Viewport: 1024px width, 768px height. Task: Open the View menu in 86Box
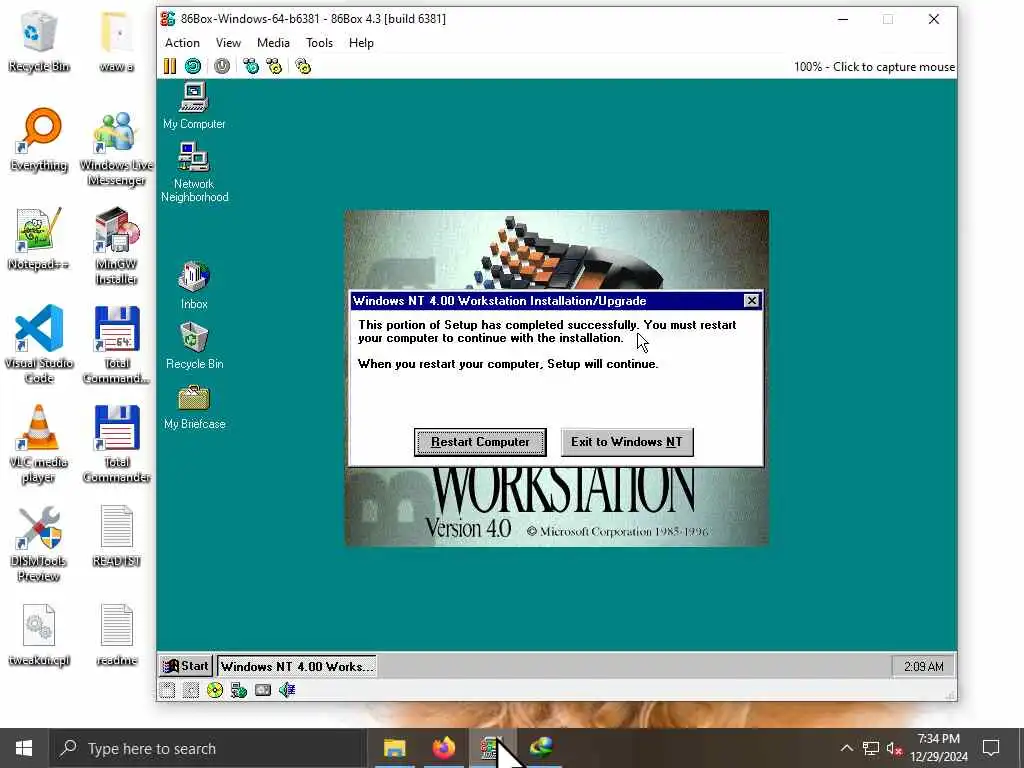click(228, 42)
